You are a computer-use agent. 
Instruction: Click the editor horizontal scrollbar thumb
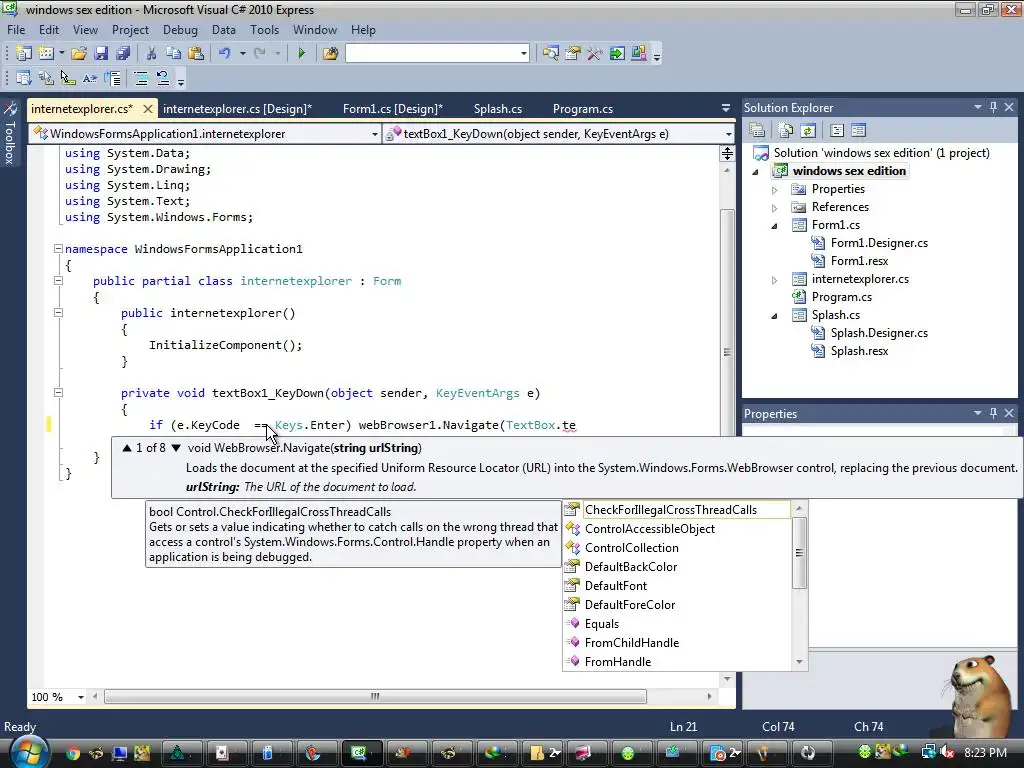coord(376,697)
